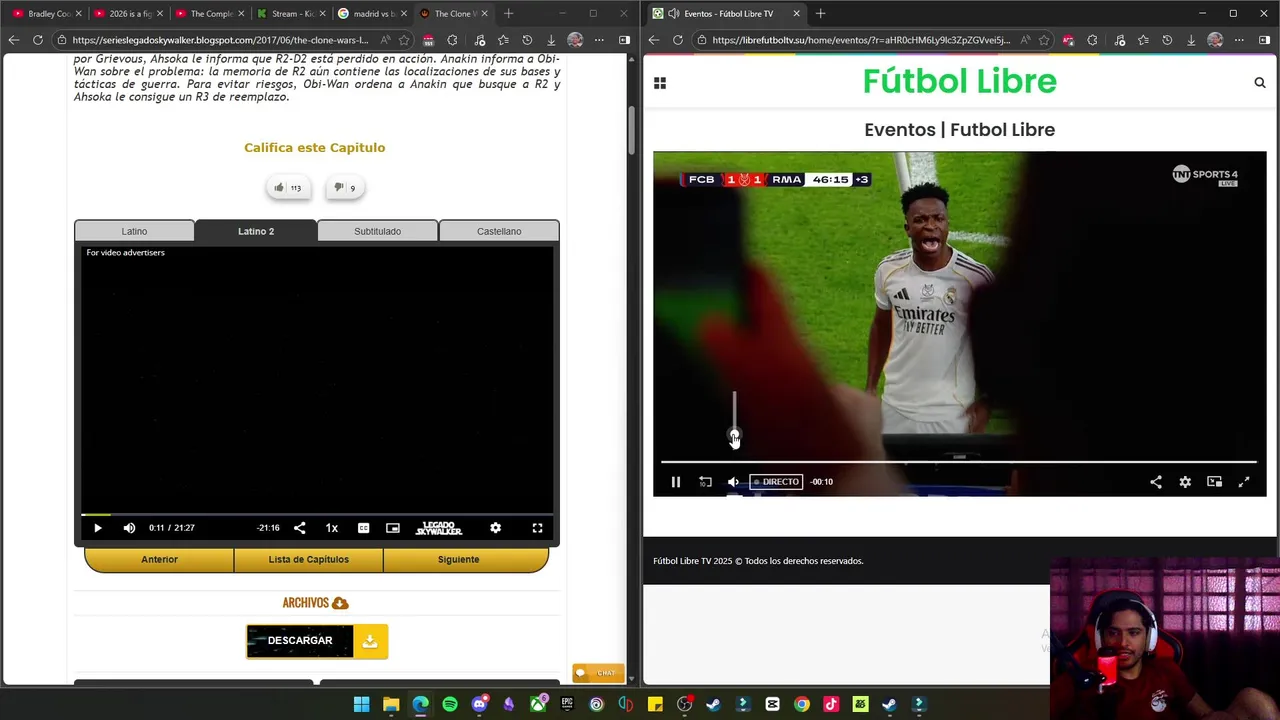Open Google Chrome from the taskbar
Screen dimensions: 1280x720
click(802, 705)
